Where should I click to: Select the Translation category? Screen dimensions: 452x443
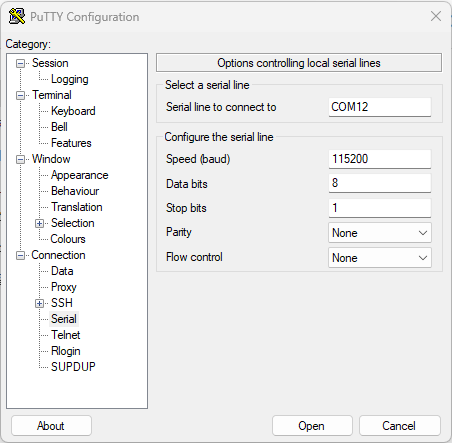tap(77, 207)
